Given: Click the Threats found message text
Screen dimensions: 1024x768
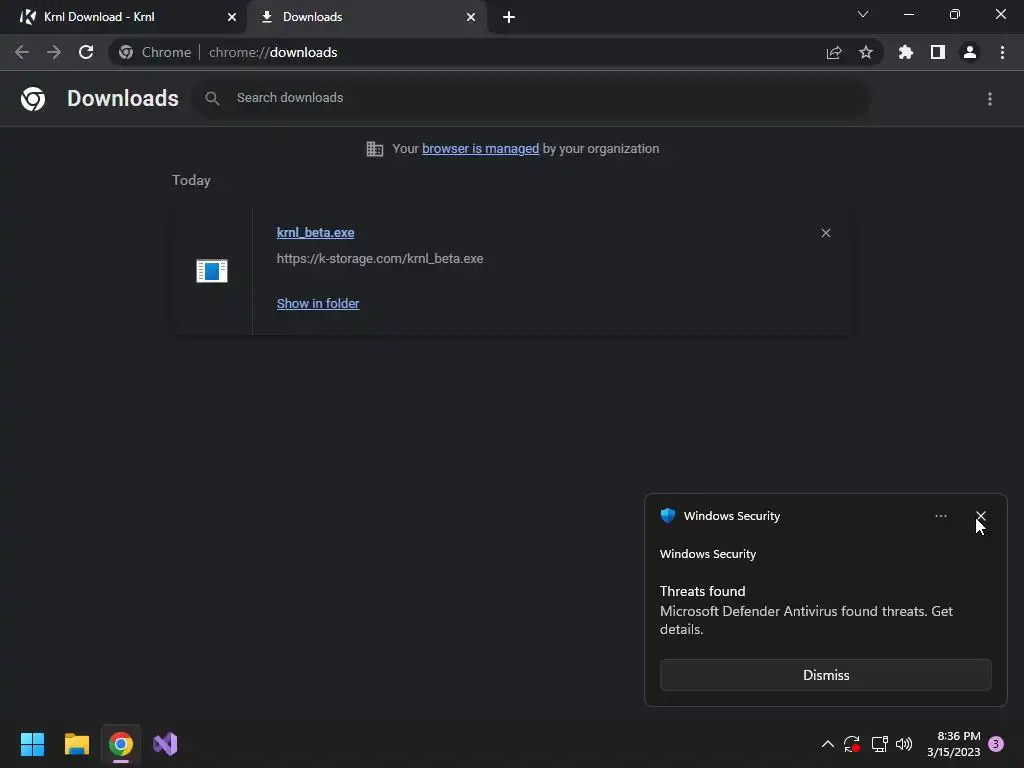Looking at the screenshot, I should (x=703, y=591).
